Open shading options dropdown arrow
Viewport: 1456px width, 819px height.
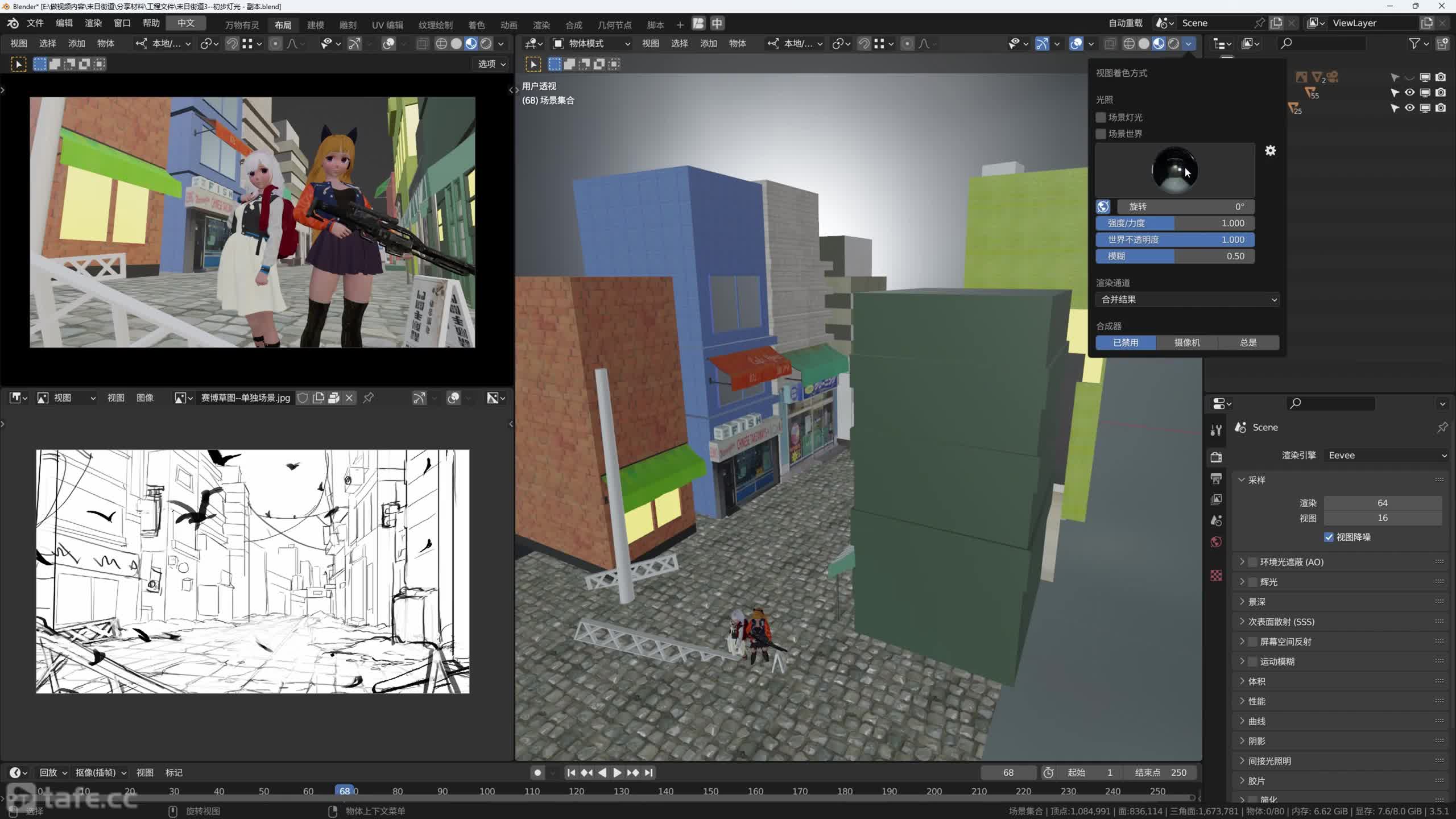pyautogui.click(x=1188, y=44)
